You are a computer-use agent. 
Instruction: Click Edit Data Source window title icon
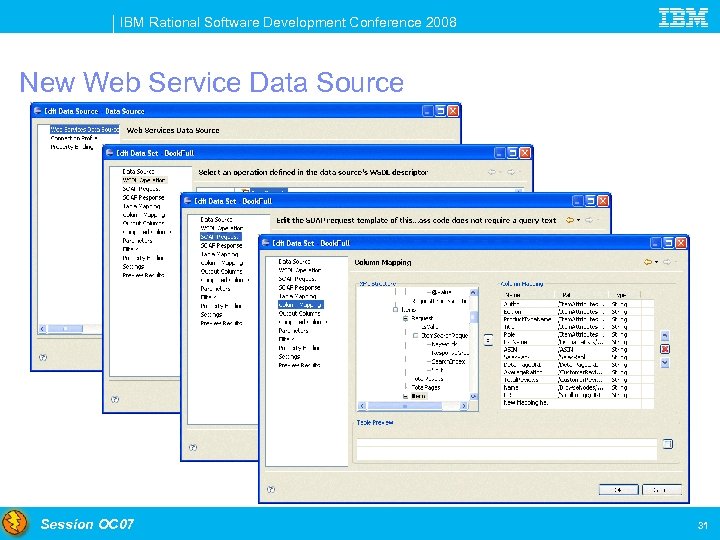pyautogui.click(x=38, y=111)
